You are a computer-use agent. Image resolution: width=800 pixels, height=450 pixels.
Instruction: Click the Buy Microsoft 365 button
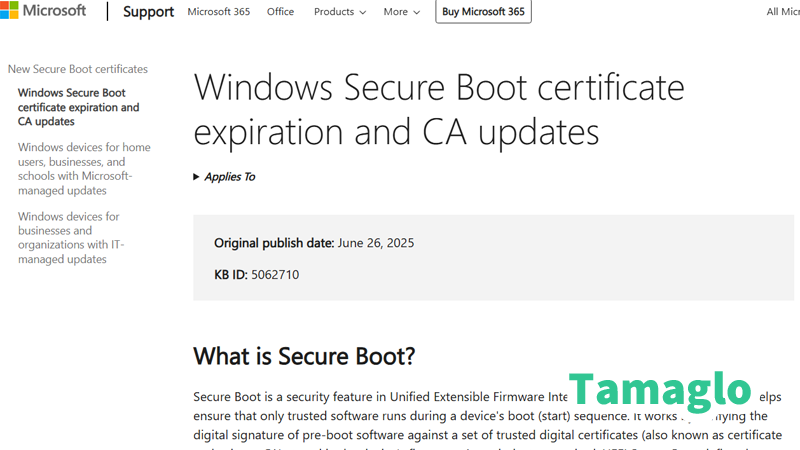[x=483, y=12]
